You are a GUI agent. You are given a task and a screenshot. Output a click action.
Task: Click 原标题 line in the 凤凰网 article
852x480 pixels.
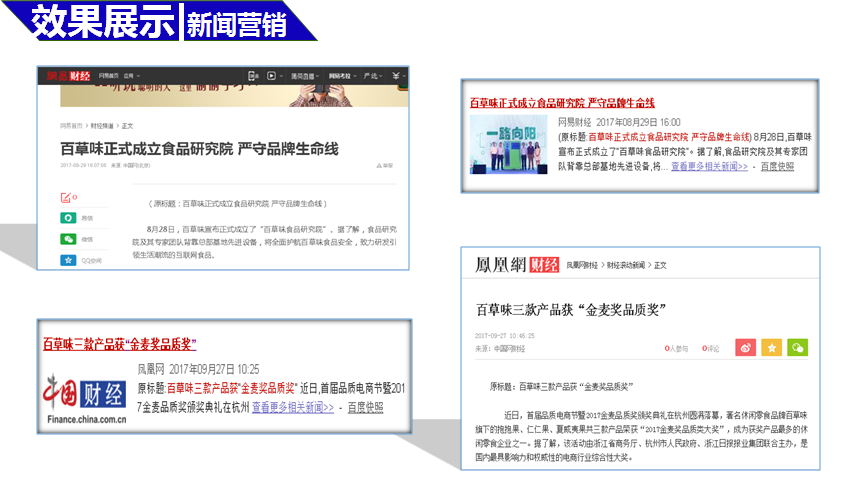click(x=561, y=387)
